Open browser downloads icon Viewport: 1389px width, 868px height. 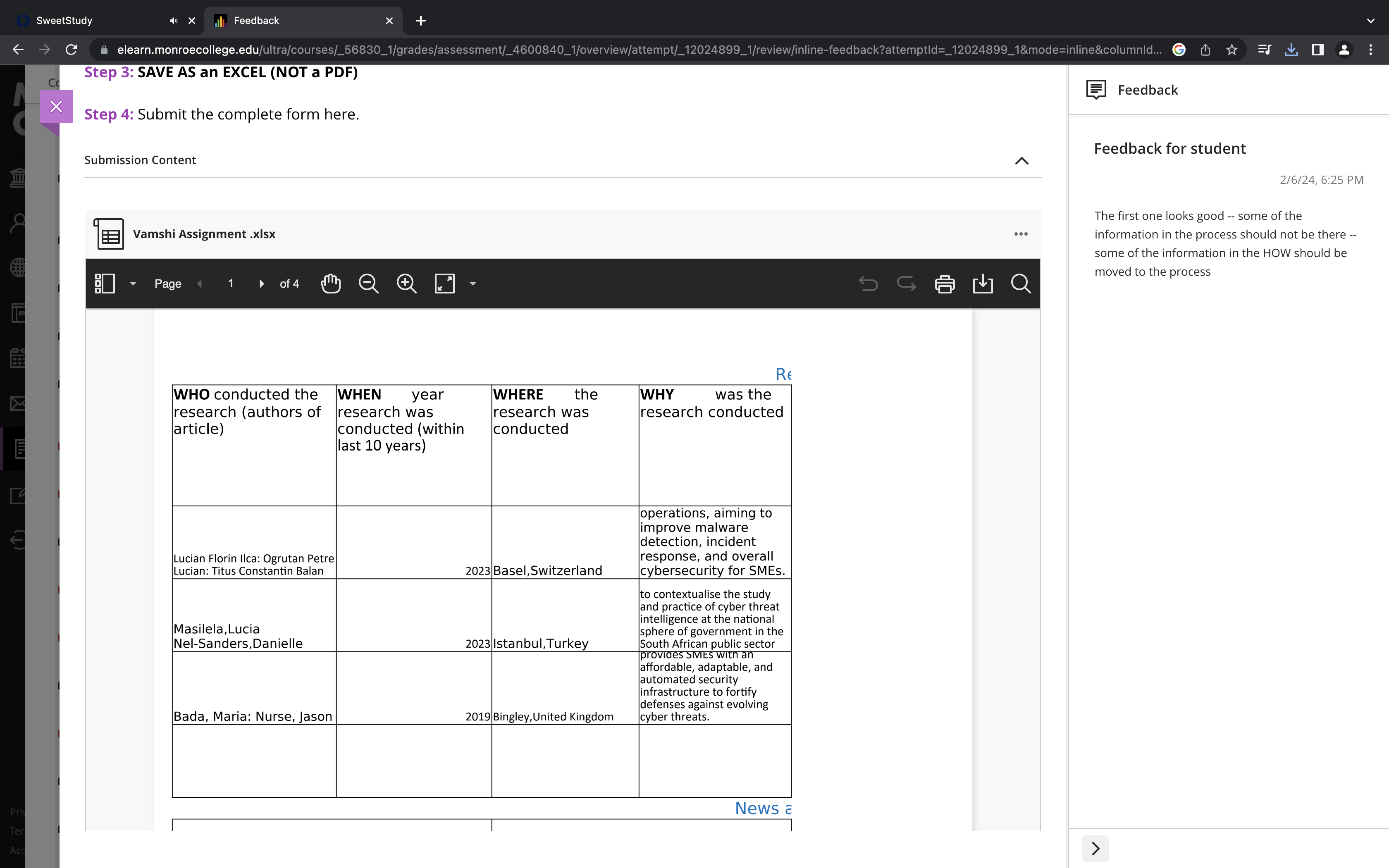(x=1291, y=50)
